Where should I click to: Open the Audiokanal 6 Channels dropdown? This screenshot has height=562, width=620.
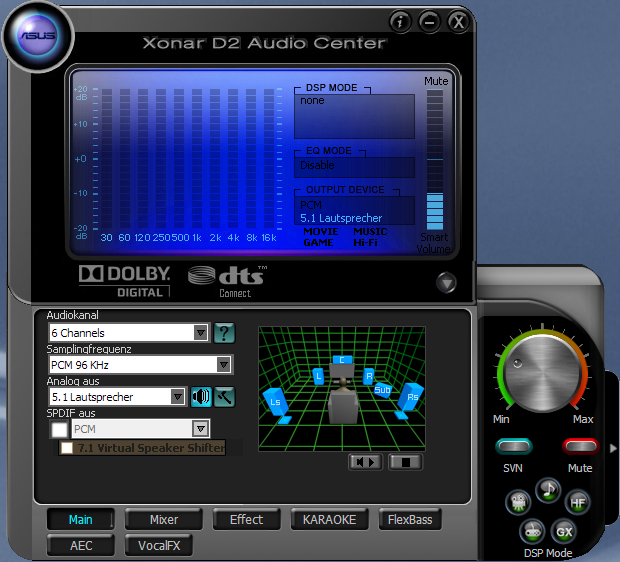click(x=129, y=333)
